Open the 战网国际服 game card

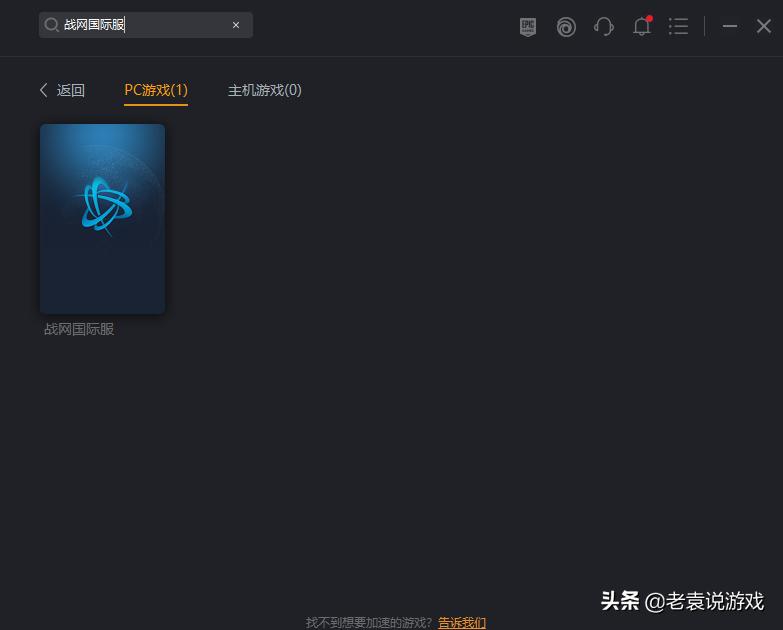[x=102, y=219]
